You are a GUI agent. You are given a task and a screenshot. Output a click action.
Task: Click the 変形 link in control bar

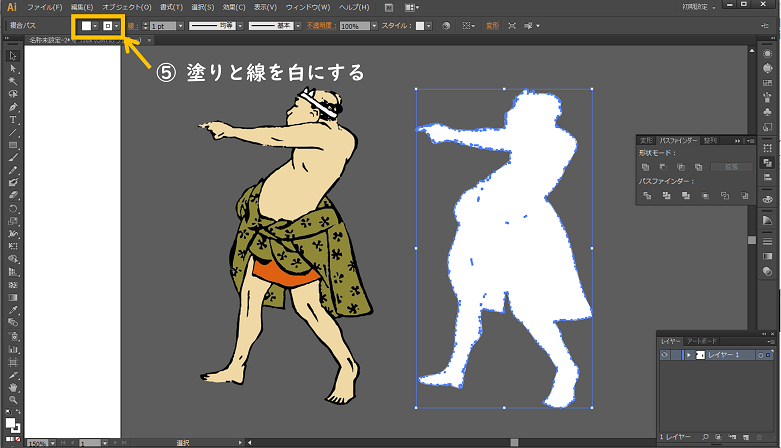point(492,26)
